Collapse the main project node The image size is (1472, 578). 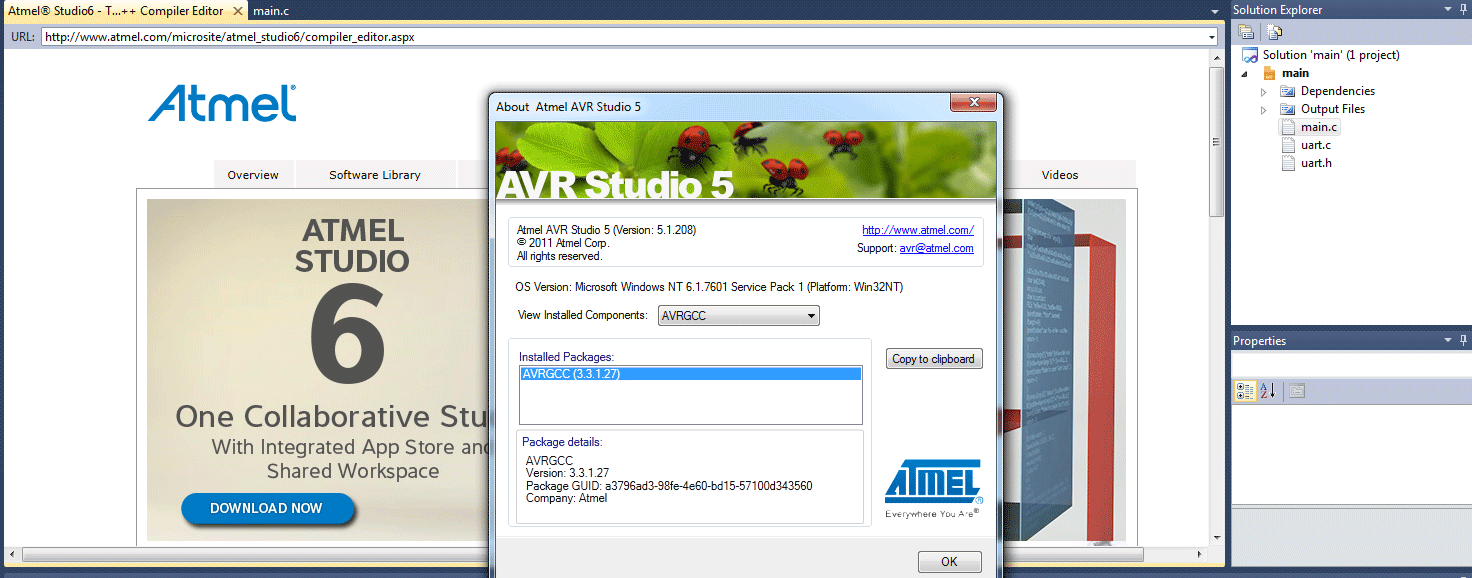(x=1245, y=74)
